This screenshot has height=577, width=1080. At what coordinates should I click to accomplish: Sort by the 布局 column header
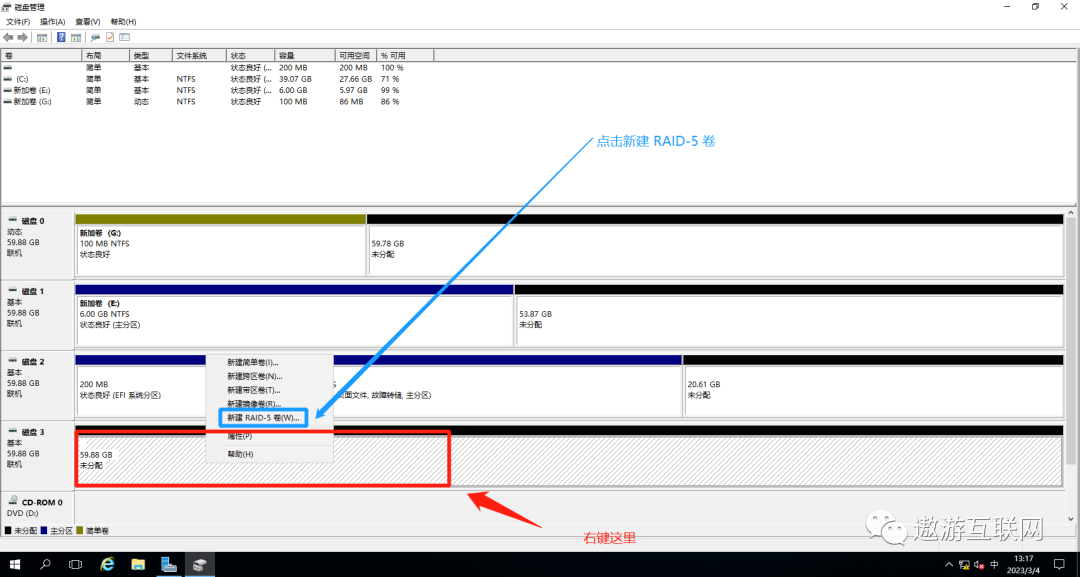tap(105, 55)
